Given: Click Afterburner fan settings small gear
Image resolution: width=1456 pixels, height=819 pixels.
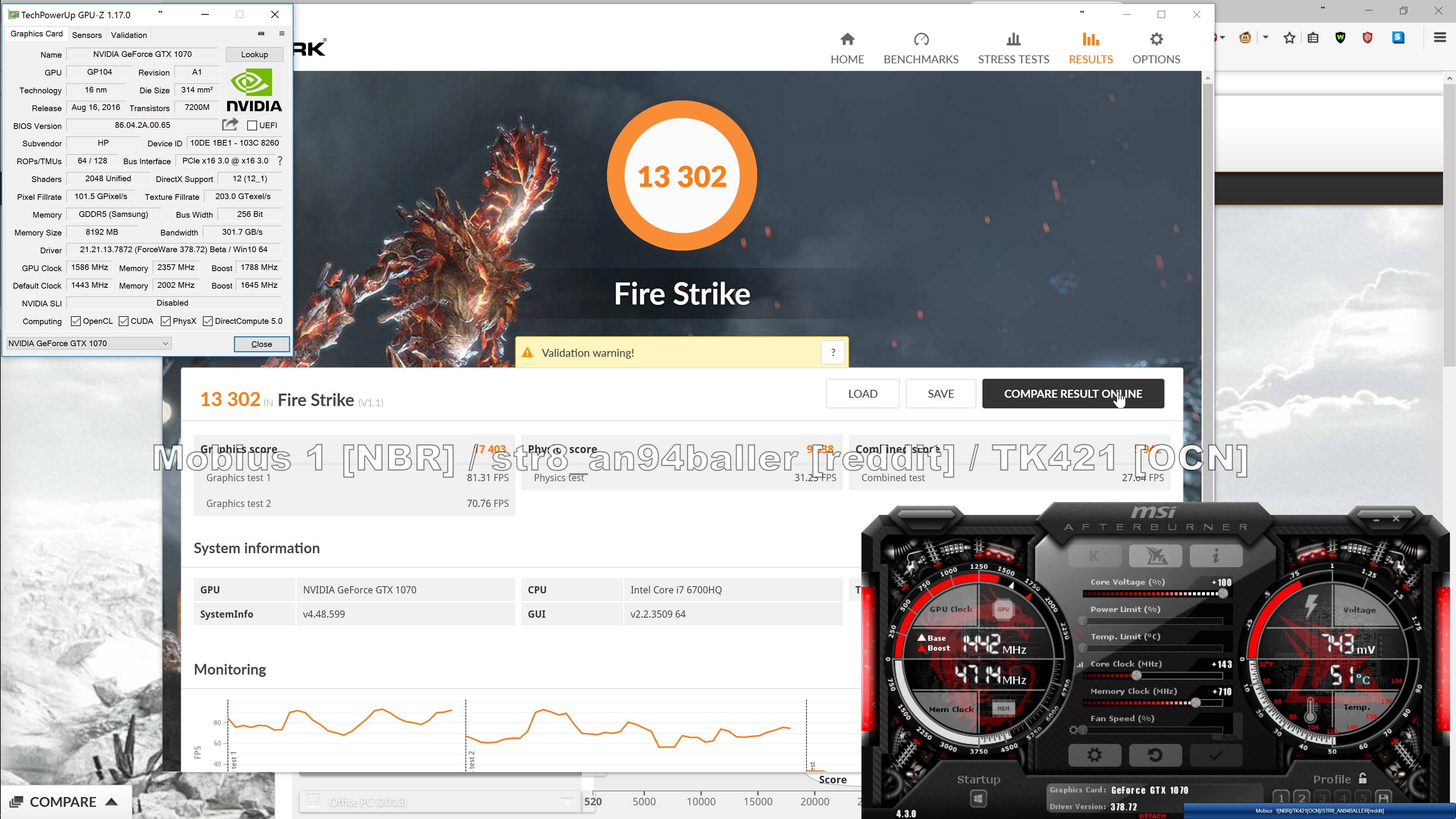Looking at the screenshot, I should (x=1073, y=730).
